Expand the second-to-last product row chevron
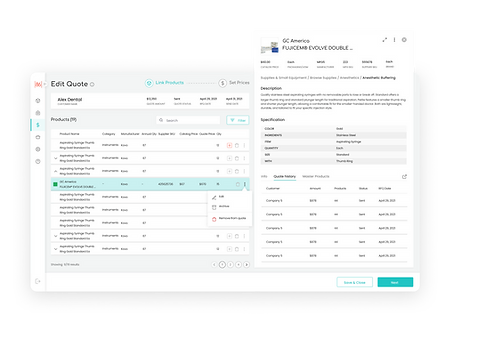485x363 pixels. [55, 236]
